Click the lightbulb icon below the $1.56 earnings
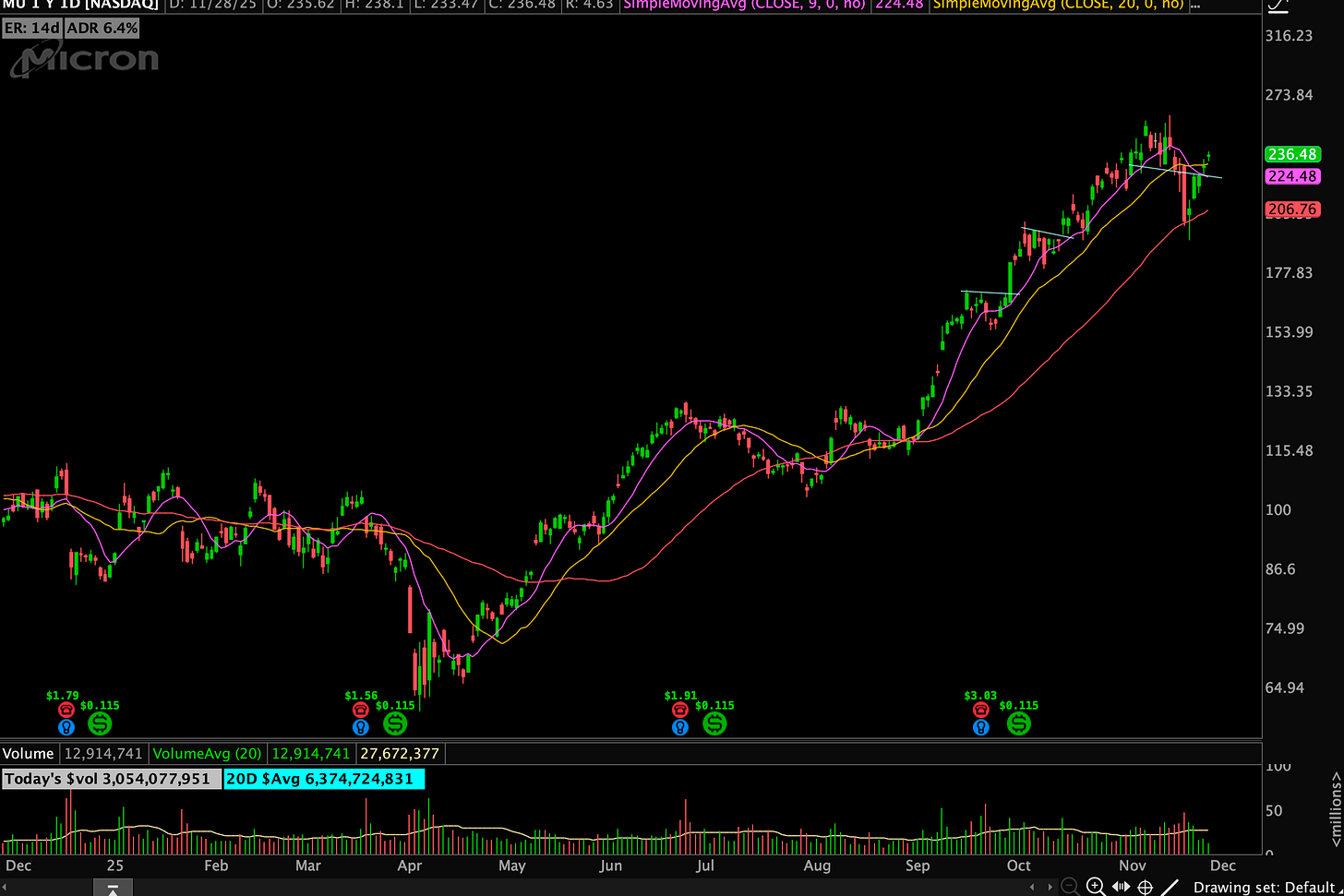 (x=360, y=727)
